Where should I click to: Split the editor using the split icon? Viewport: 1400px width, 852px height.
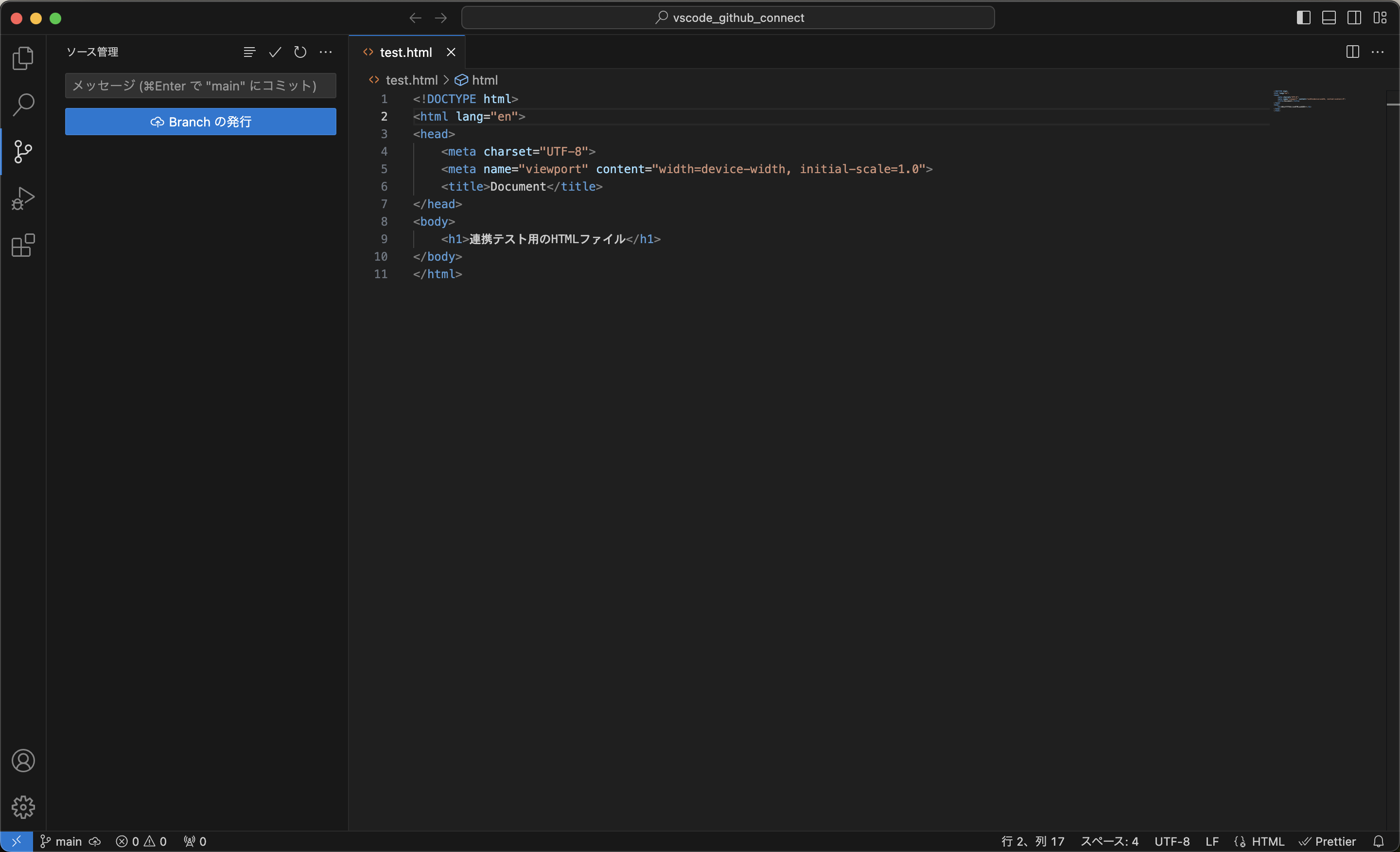tap(1352, 52)
